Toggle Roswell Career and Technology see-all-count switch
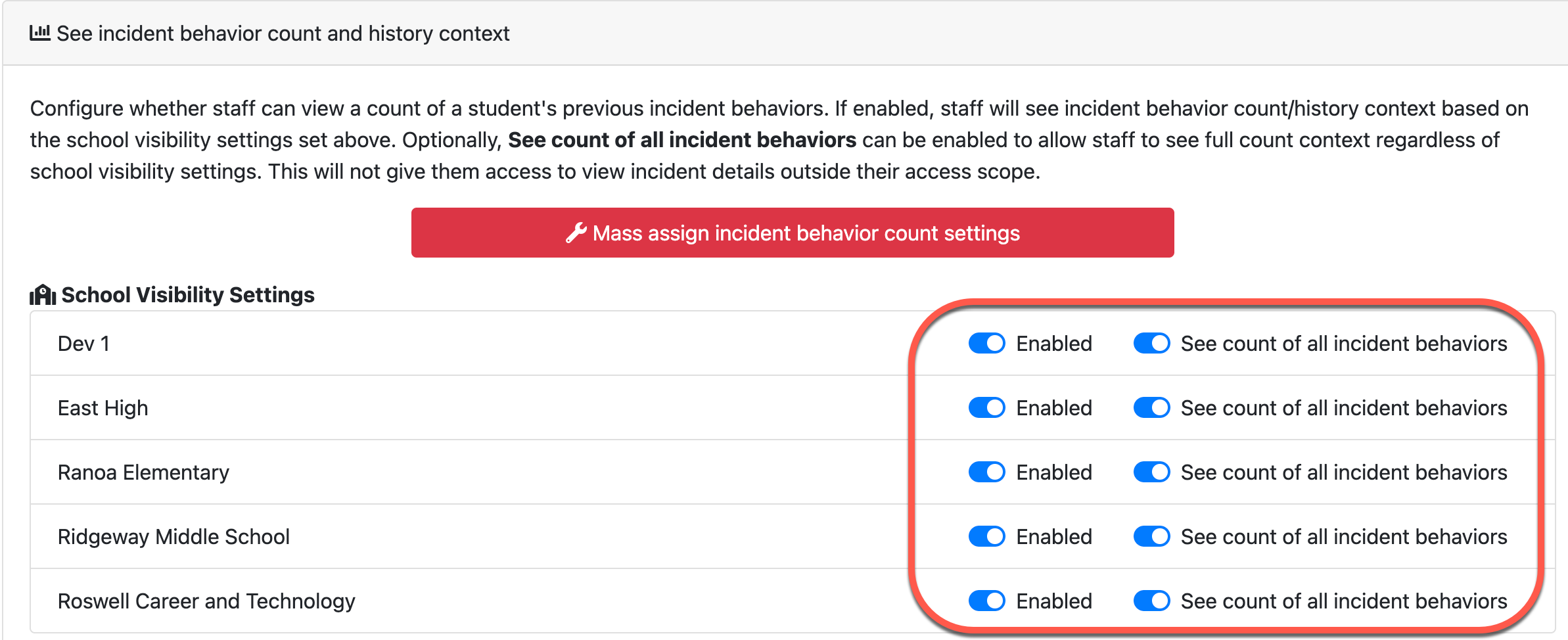Image resolution: width=1568 pixels, height=640 pixels. click(1151, 601)
